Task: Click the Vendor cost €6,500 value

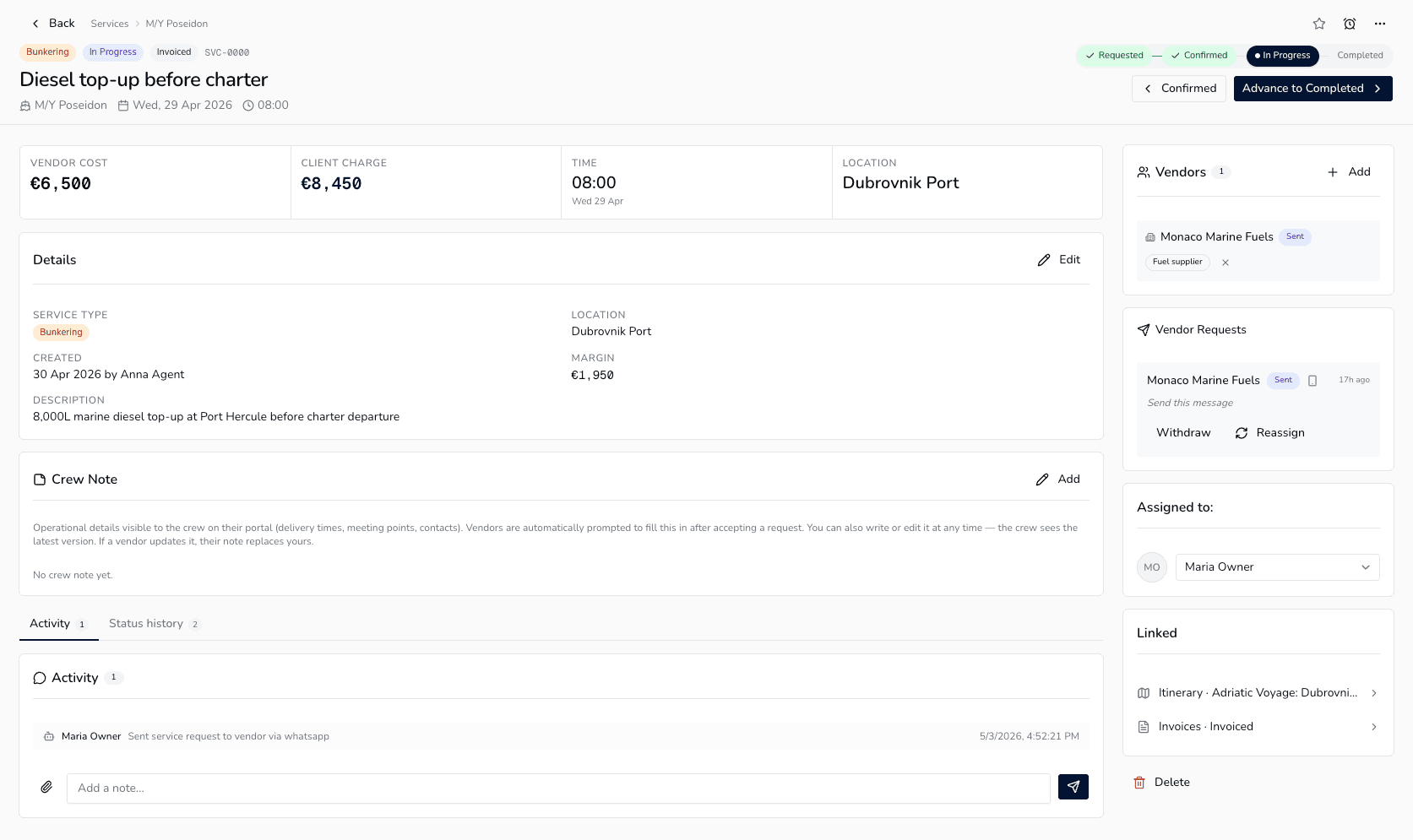Action: point(61,184)
